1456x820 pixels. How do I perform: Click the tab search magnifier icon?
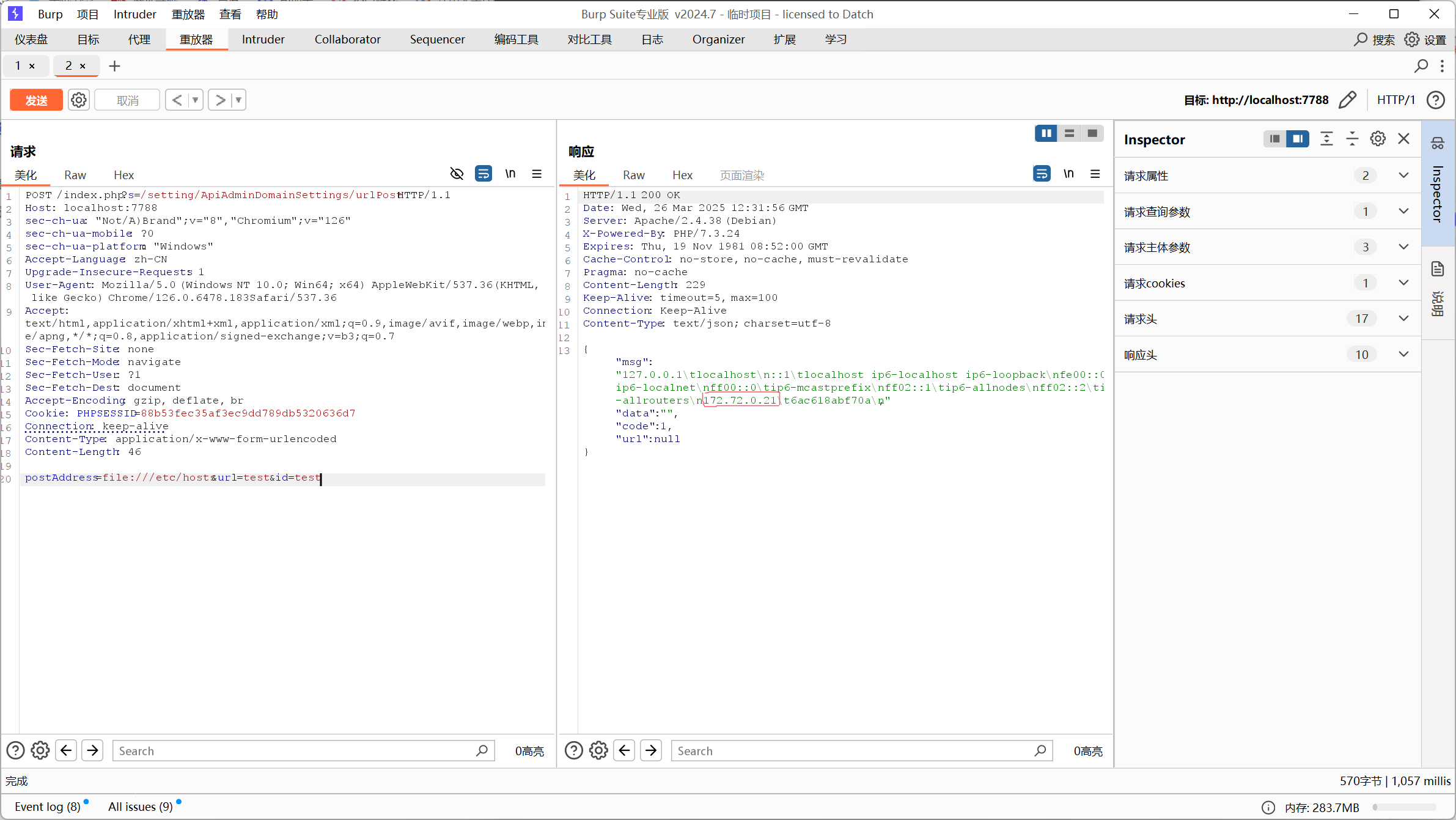1421,65
